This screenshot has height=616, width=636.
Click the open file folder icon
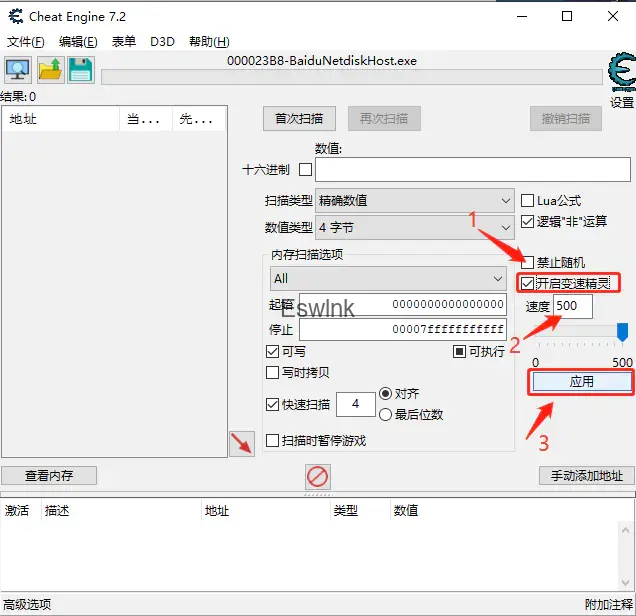click(50, 70)
